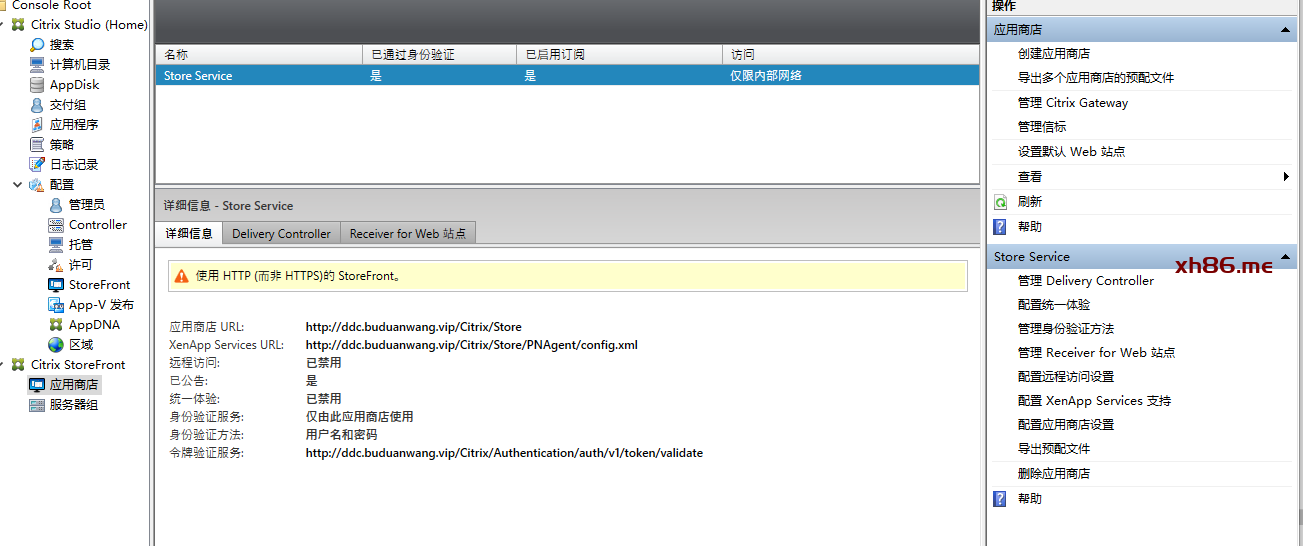Select the Store Service row in the list
The width and height of the screenshot is (1303, 546).
tap(567, 75)
